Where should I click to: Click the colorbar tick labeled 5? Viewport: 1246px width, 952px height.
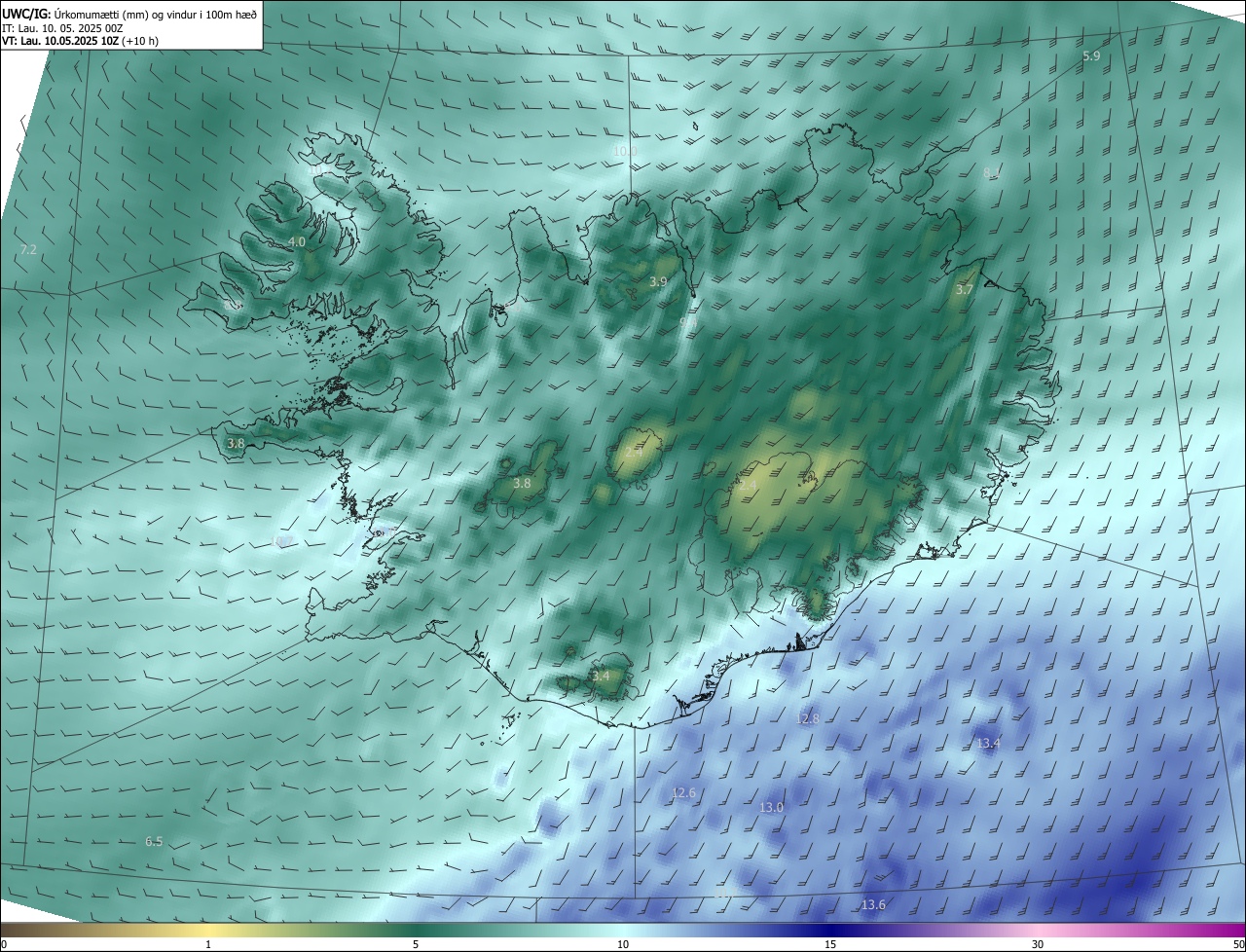(x=416, y=944)
